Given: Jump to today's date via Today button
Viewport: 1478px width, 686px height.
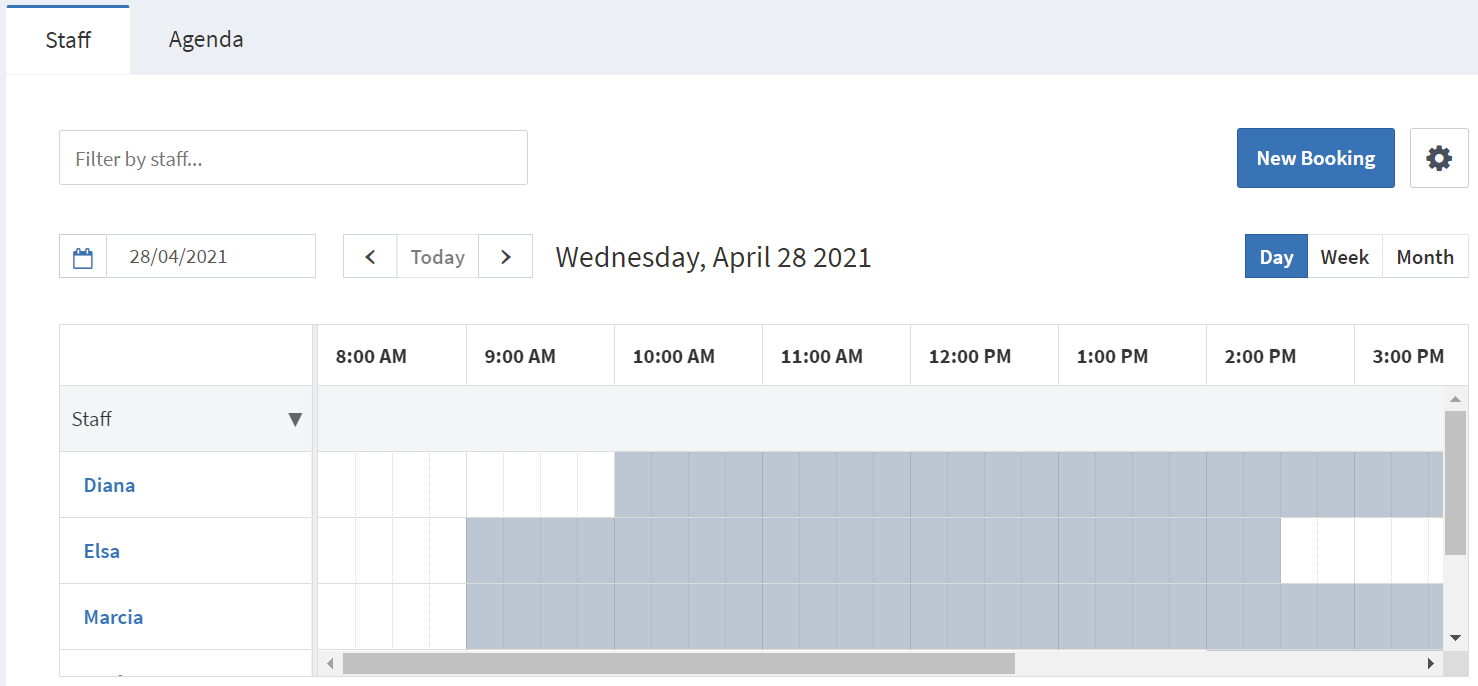Looking at the screenshot, I should [x=437, y=256].
